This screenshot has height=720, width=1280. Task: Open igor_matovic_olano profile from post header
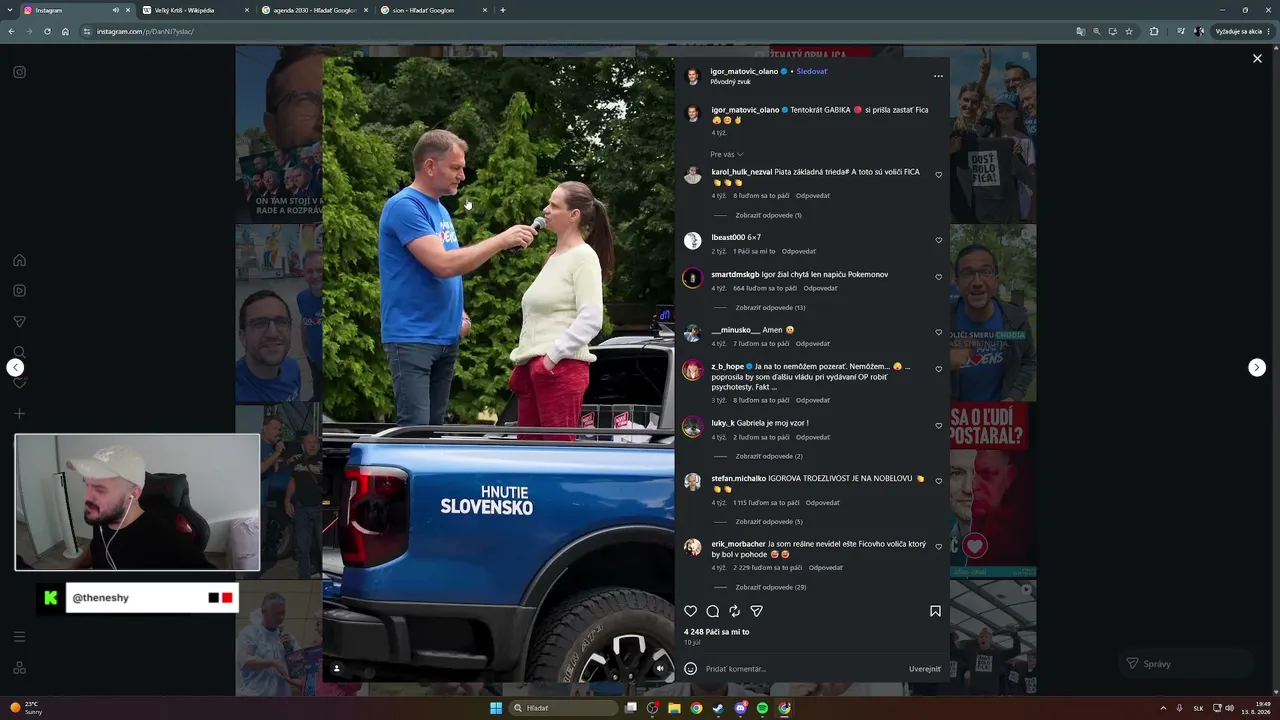[x=744, y=72]
